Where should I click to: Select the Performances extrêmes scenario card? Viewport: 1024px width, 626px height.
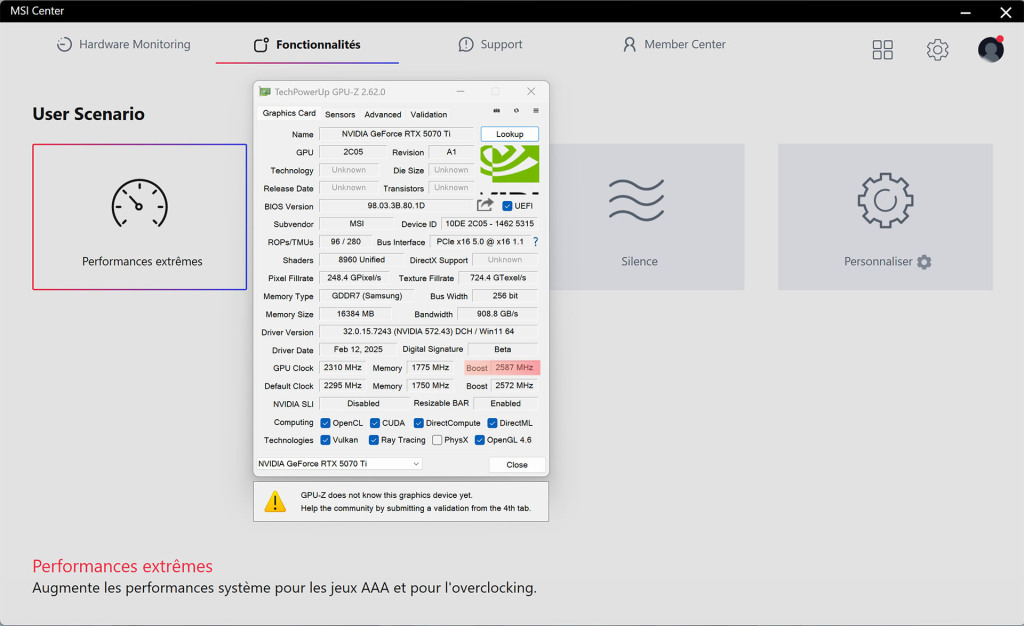pos(140,217)
